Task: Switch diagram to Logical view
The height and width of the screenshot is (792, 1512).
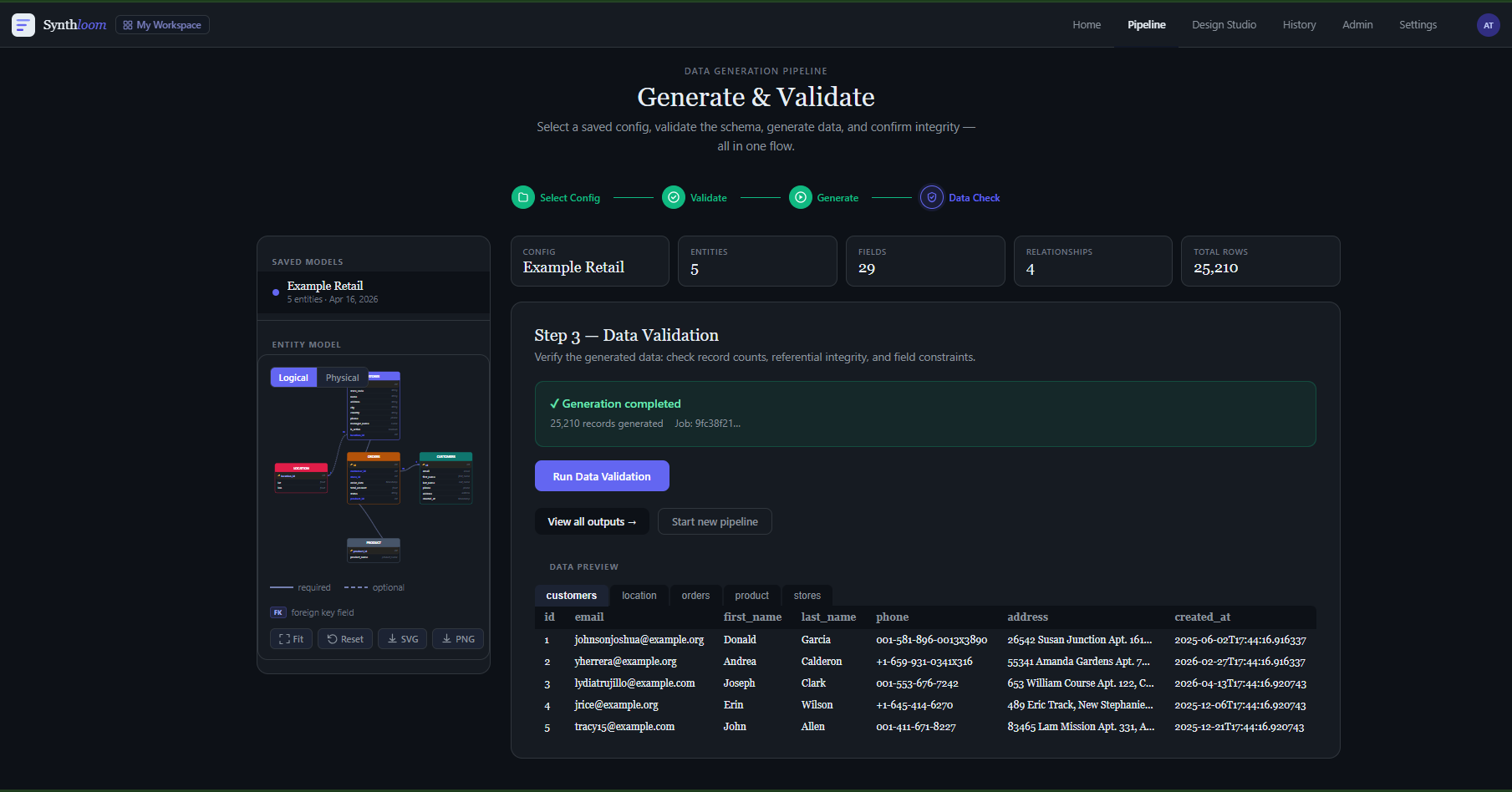Action: tap(293, 378)
